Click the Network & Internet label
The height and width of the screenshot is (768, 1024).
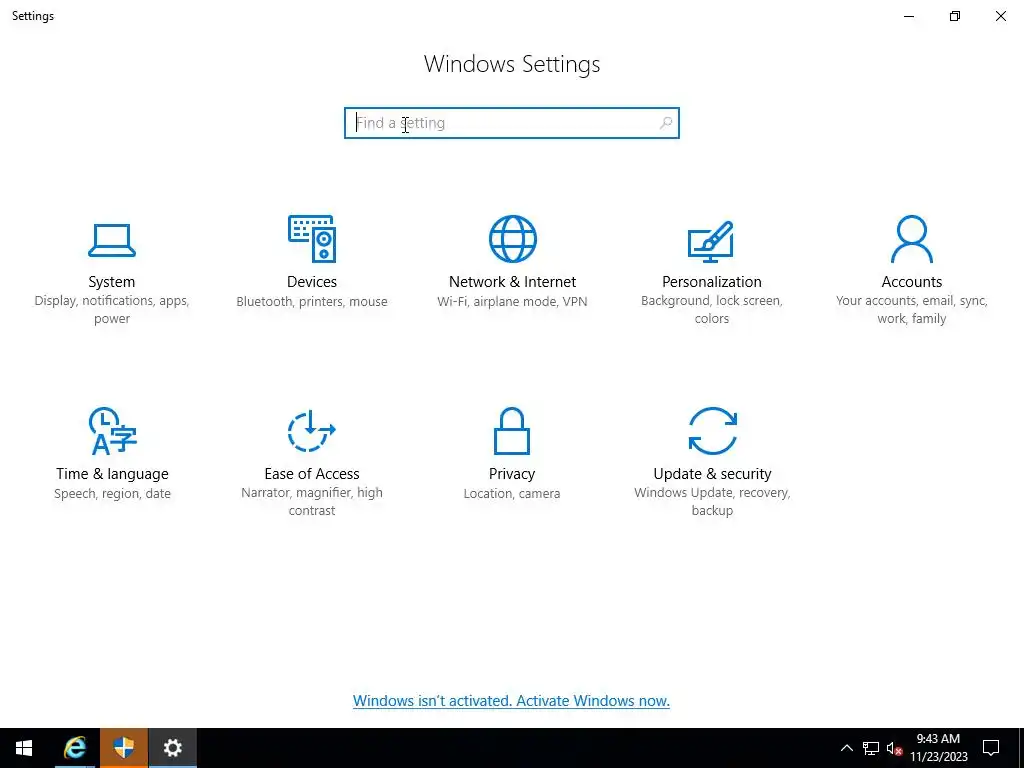tap(513, 281)
